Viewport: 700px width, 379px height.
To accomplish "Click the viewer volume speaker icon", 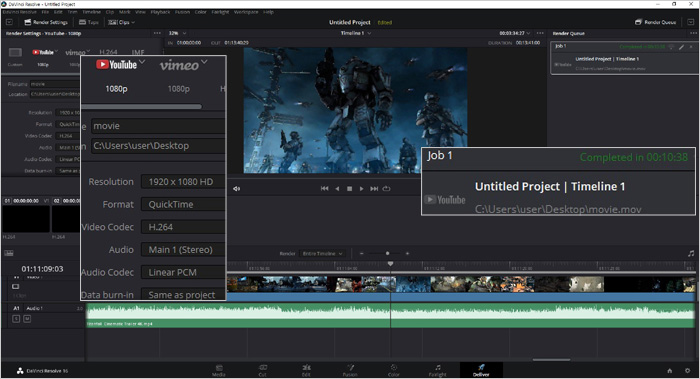I will click(236, 189).
